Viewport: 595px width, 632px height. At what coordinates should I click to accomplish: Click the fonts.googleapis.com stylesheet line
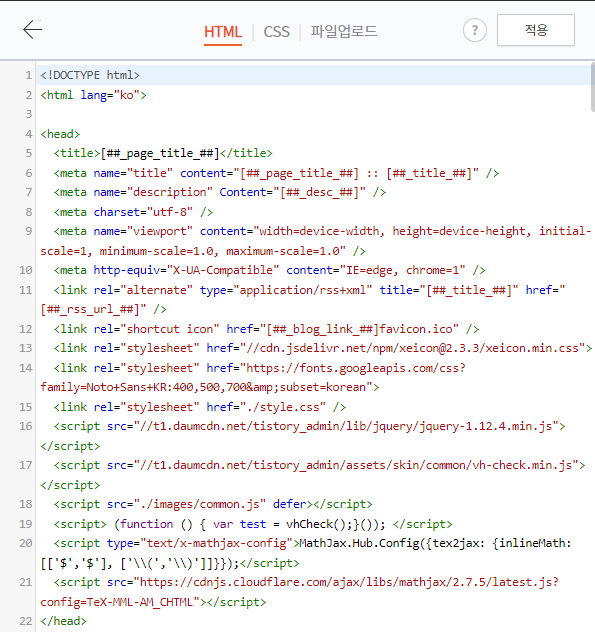[253, 377]
